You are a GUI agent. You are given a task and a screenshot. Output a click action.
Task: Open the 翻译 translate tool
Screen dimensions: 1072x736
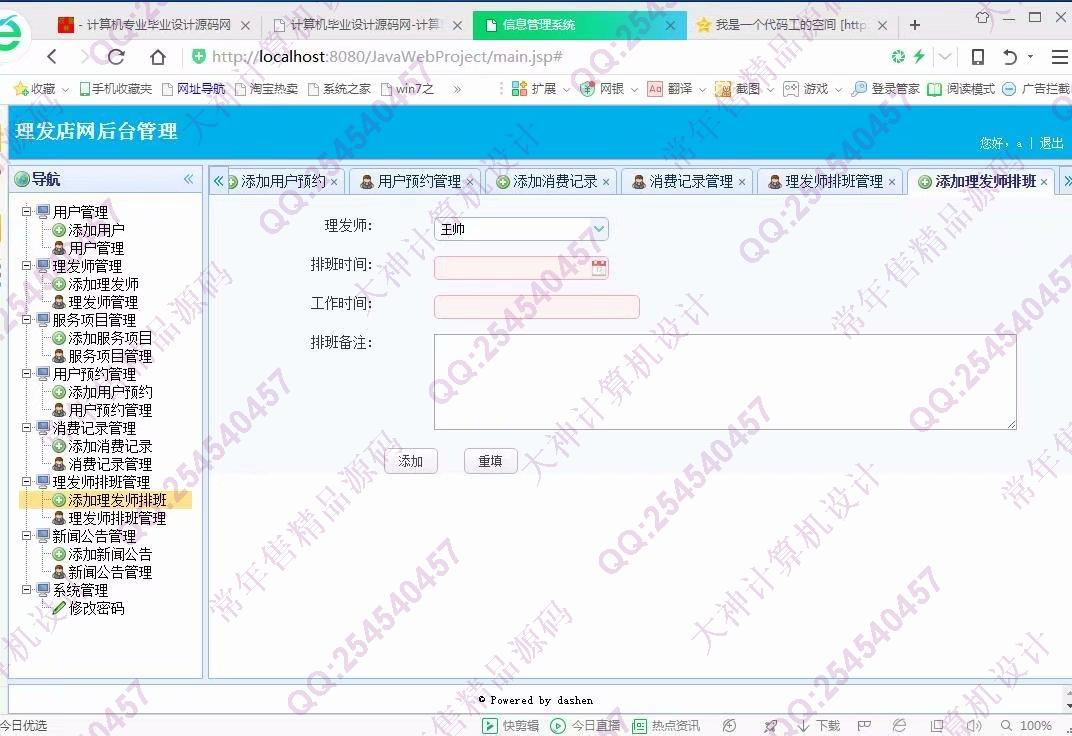point(671,89)
